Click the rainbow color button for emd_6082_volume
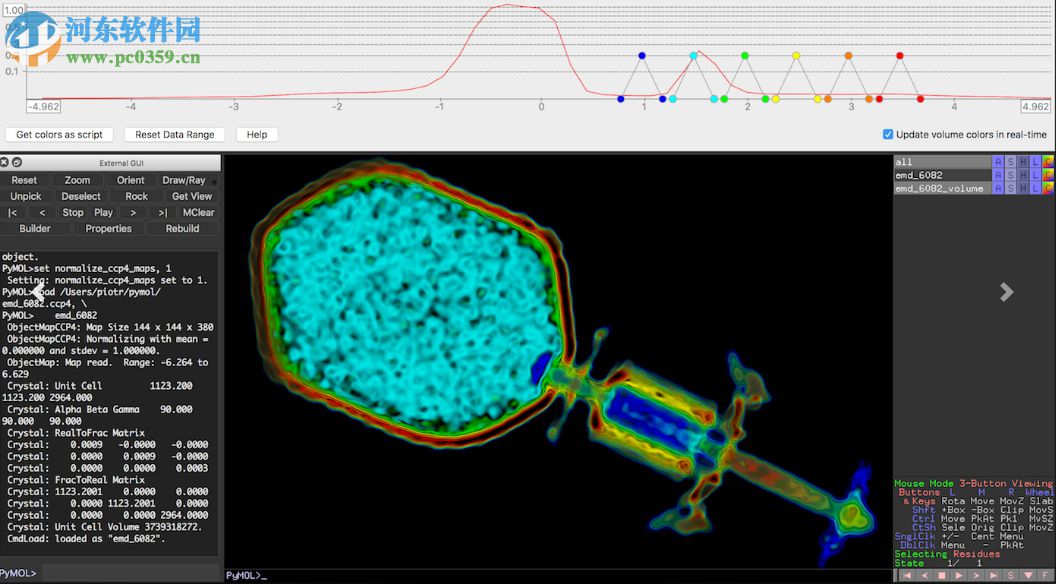 [x=1049, y=188]
